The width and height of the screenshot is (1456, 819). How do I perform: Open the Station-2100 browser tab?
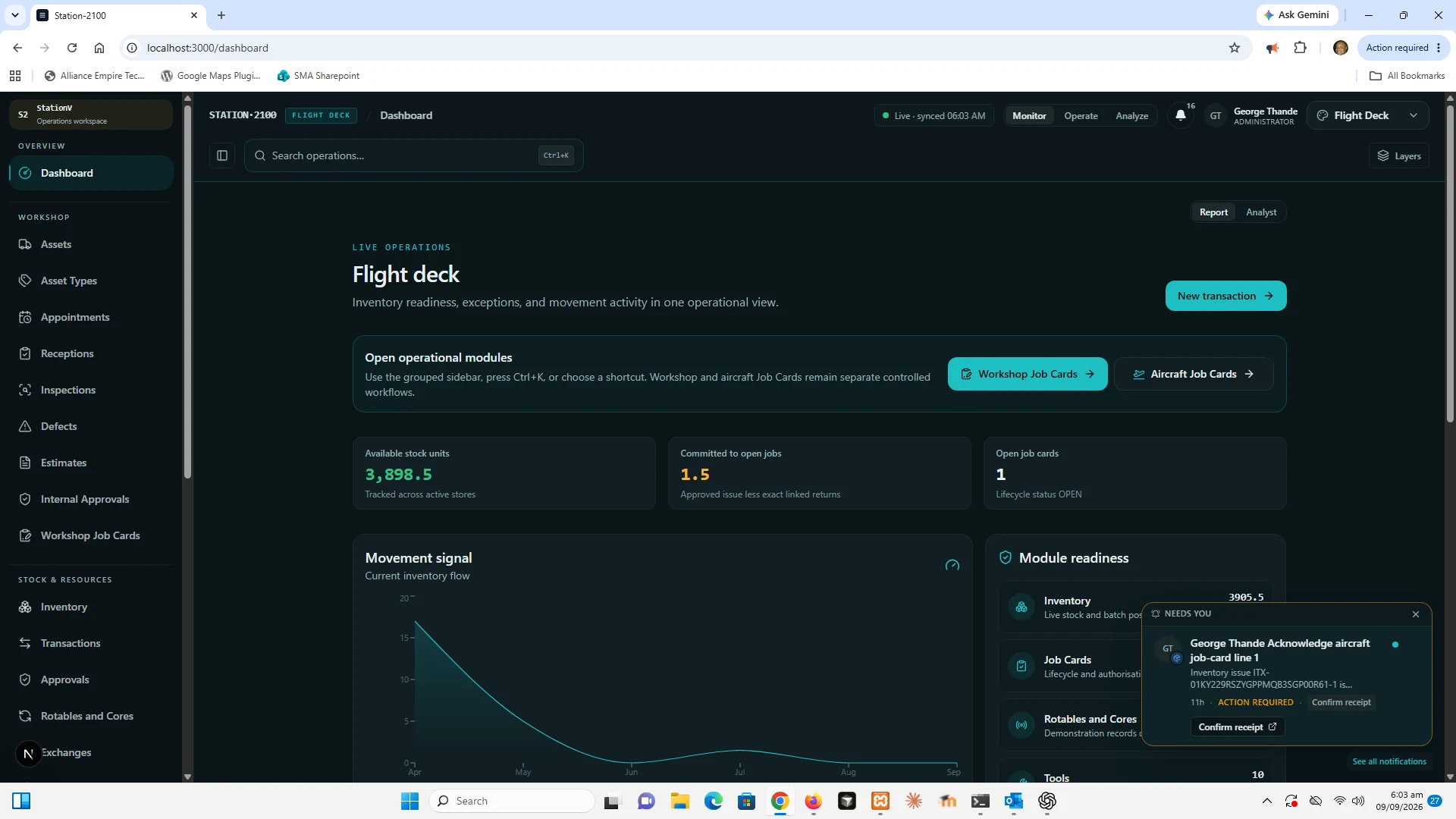(118, 15)
